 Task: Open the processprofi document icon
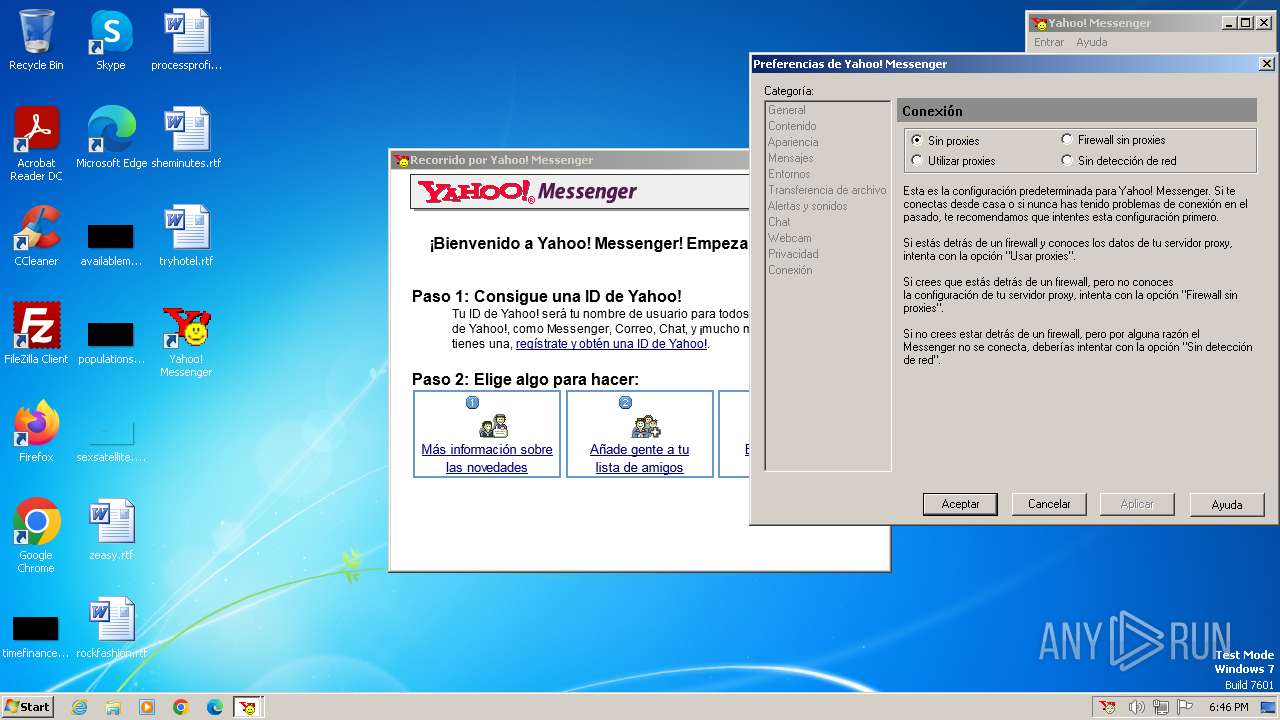click(186, 40)
